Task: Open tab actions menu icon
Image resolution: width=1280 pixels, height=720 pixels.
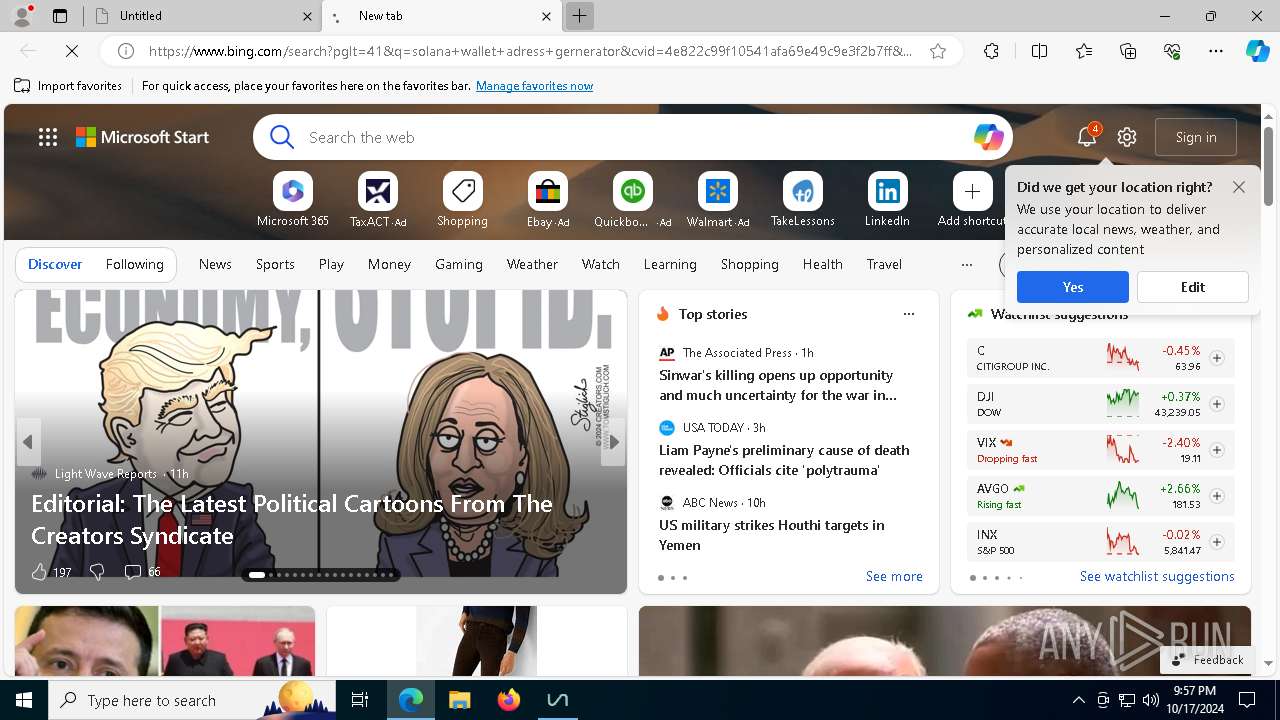Action: [x=60, y=16]
